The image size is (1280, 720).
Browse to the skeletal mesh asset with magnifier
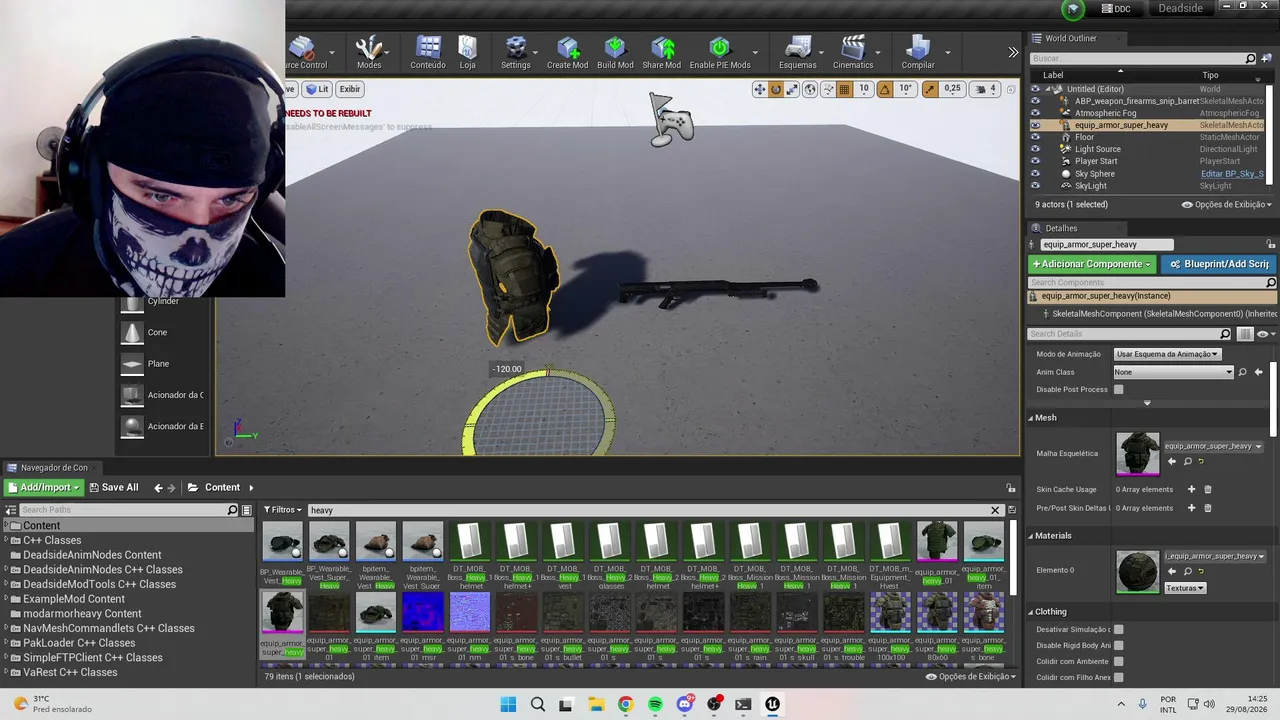(x=1187, y=461)
